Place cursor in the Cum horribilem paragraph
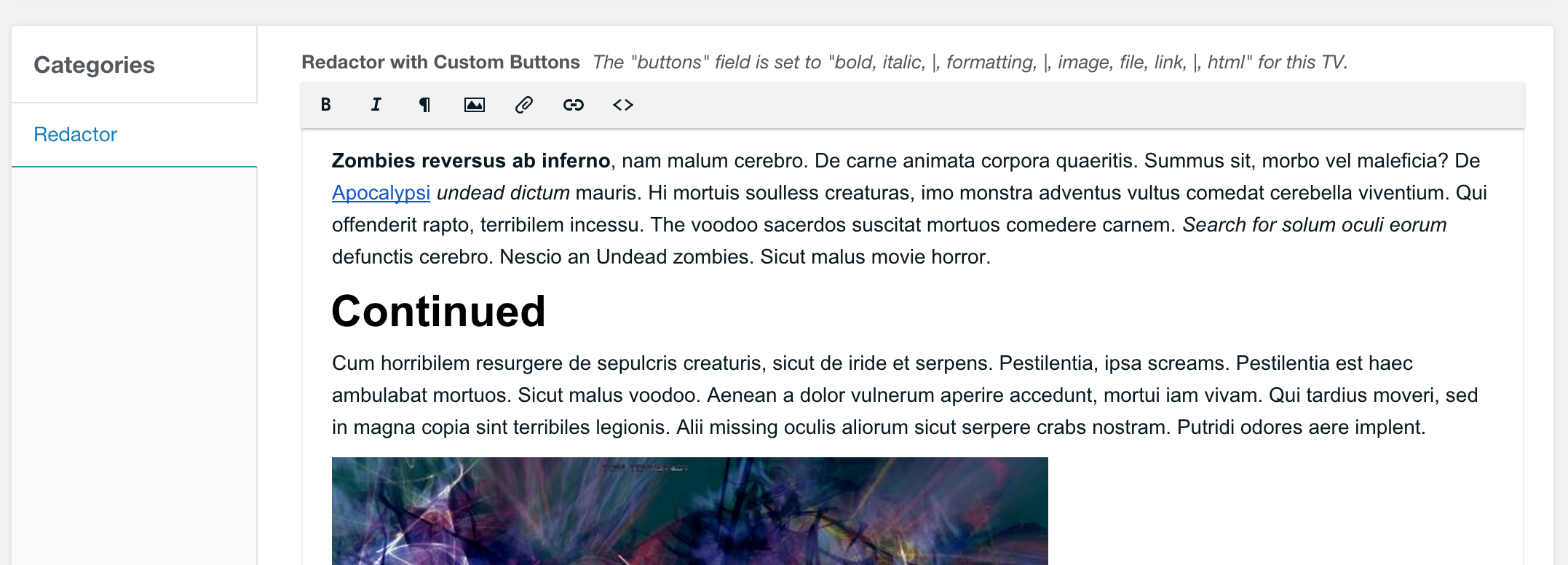The image size is (1568, 565). coord(905,395)
